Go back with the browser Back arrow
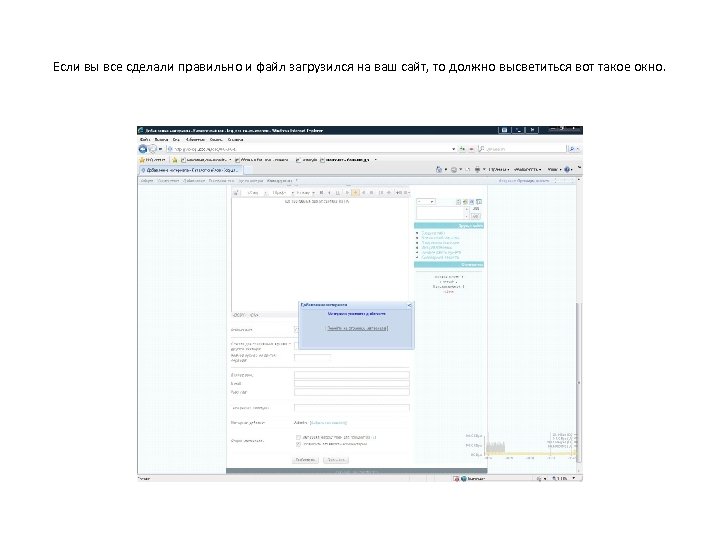This screenshot has width=720, height=540. (x=143, y=149)
